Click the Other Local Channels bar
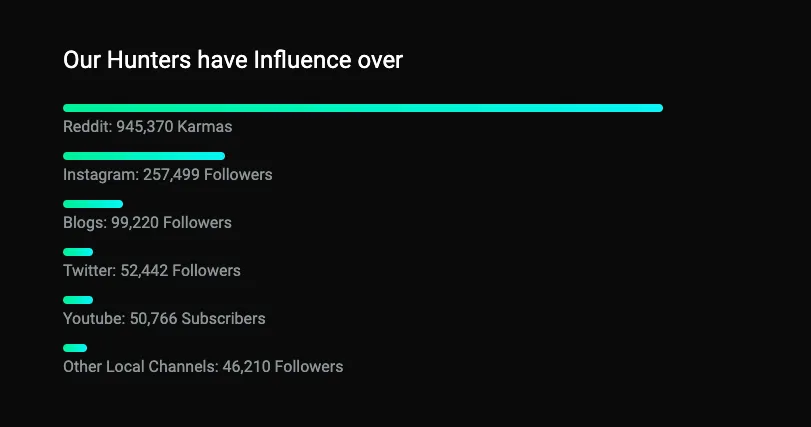This screenshot has height=427, width=811. [75, 348]
